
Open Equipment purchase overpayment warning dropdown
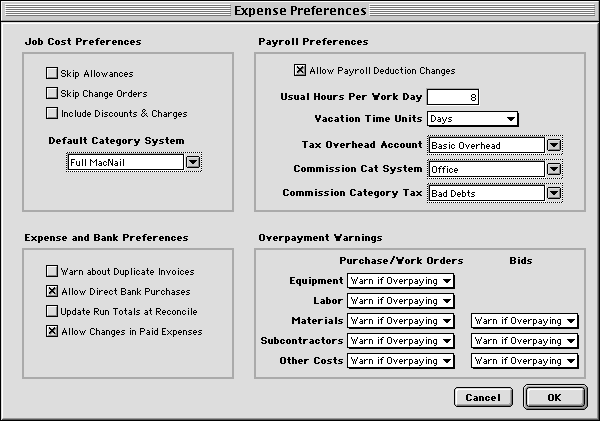(x=400, y=281)
